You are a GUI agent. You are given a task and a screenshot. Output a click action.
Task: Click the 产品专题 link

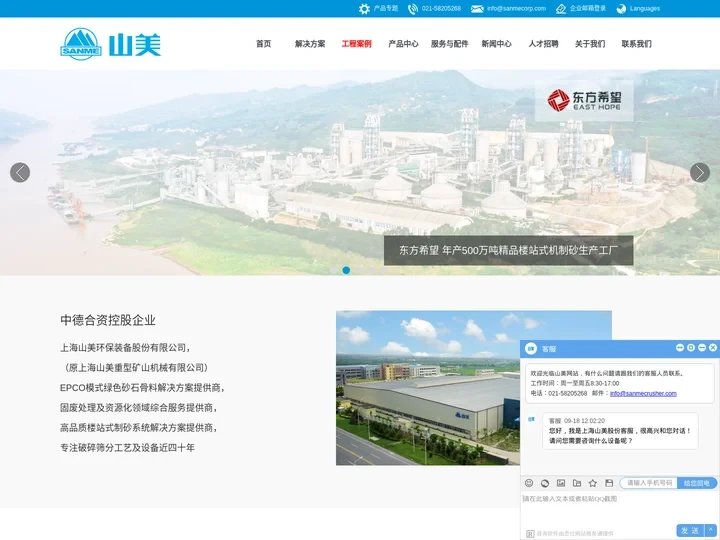coord(386,8)
